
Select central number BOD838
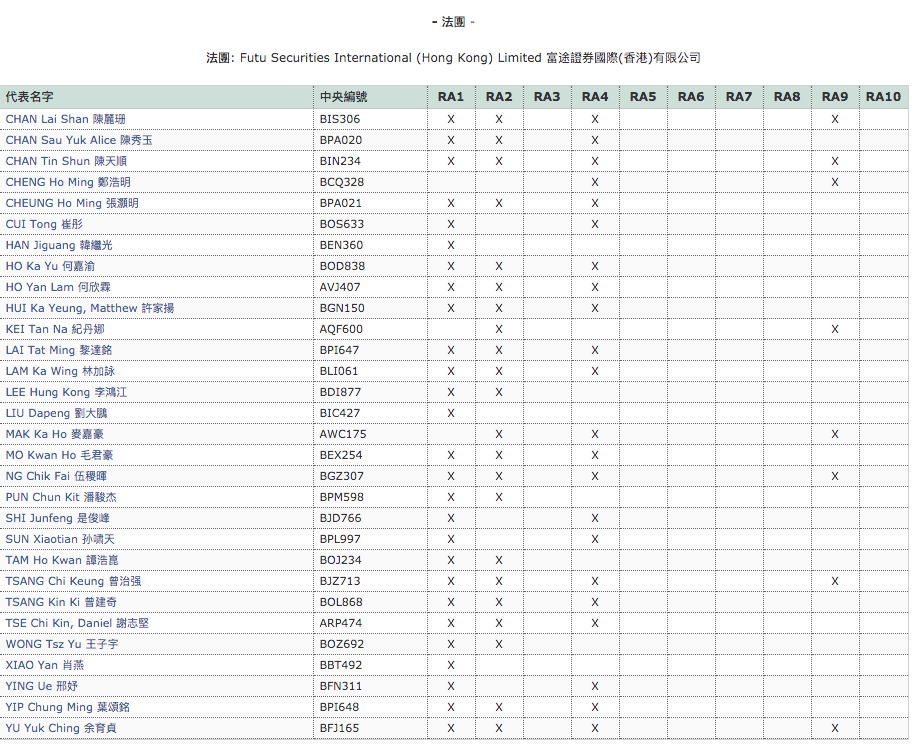[342, 266]
